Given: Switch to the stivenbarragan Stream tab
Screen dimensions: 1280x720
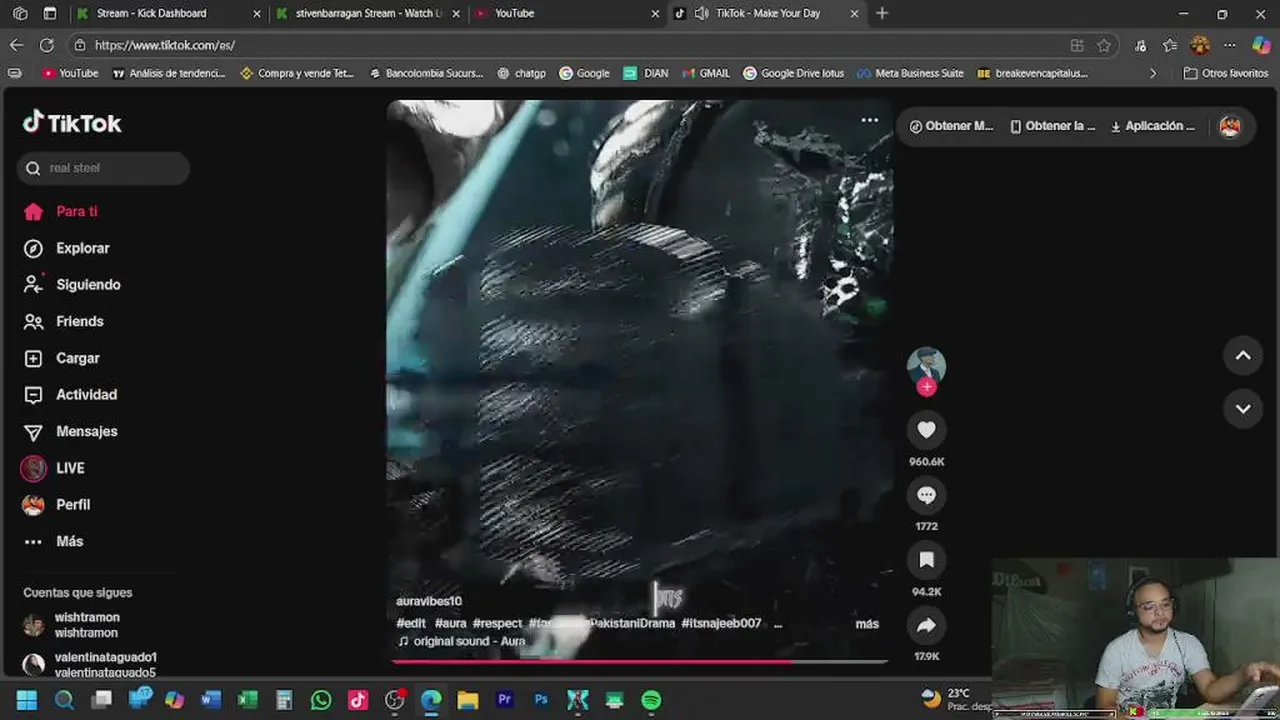Looking at the screenshot, I should (x=368, y=13).
